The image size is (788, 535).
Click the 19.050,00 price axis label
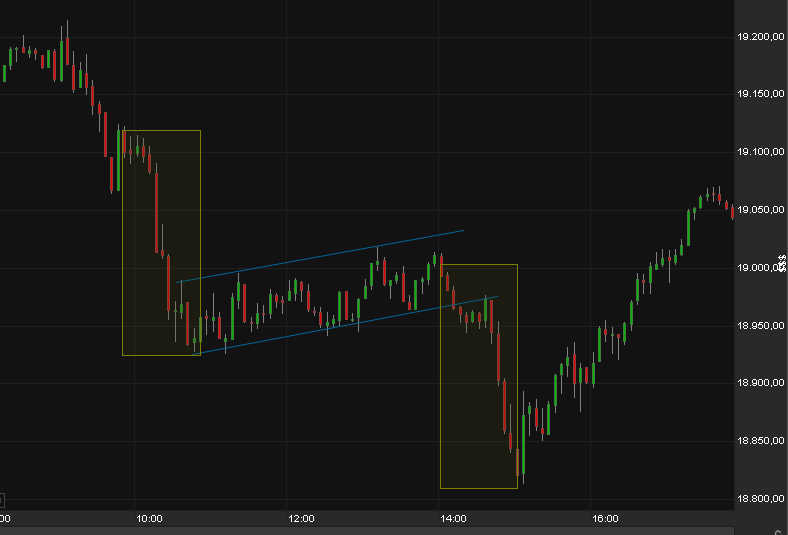point(760,209)
